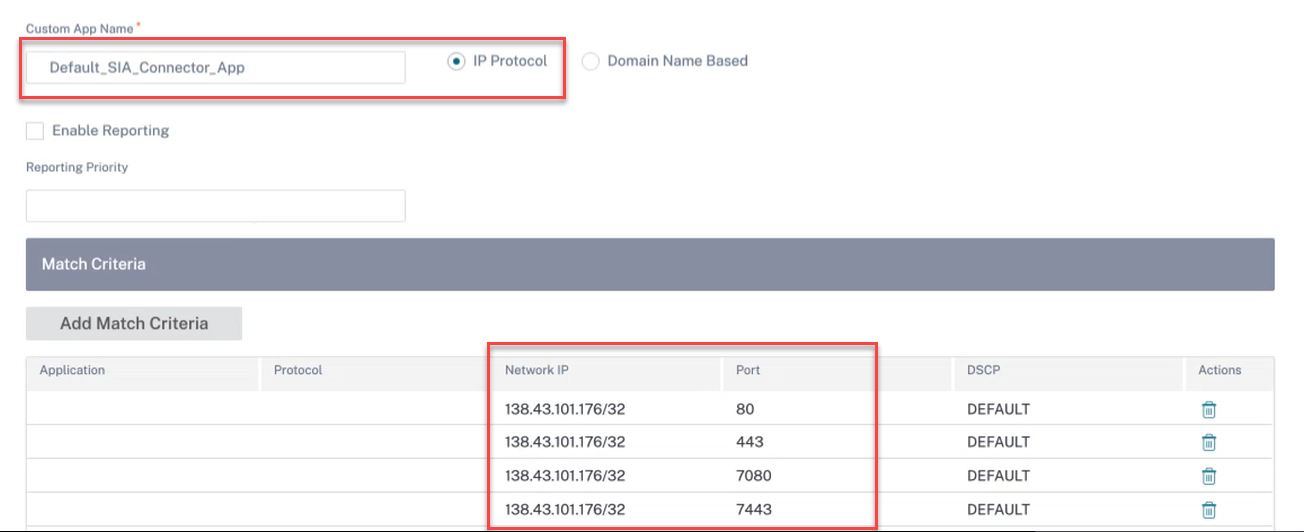Click the DEFAULT DSCP value in port 443 row

coord(998,442)
